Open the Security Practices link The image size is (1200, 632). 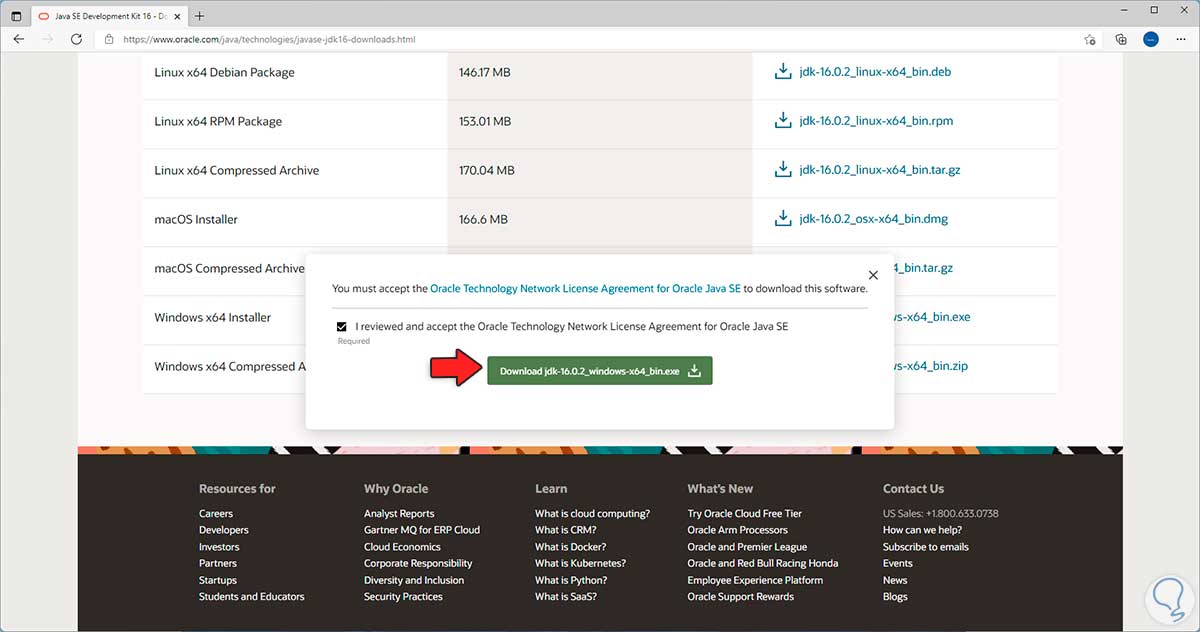[x=403, y=597]
